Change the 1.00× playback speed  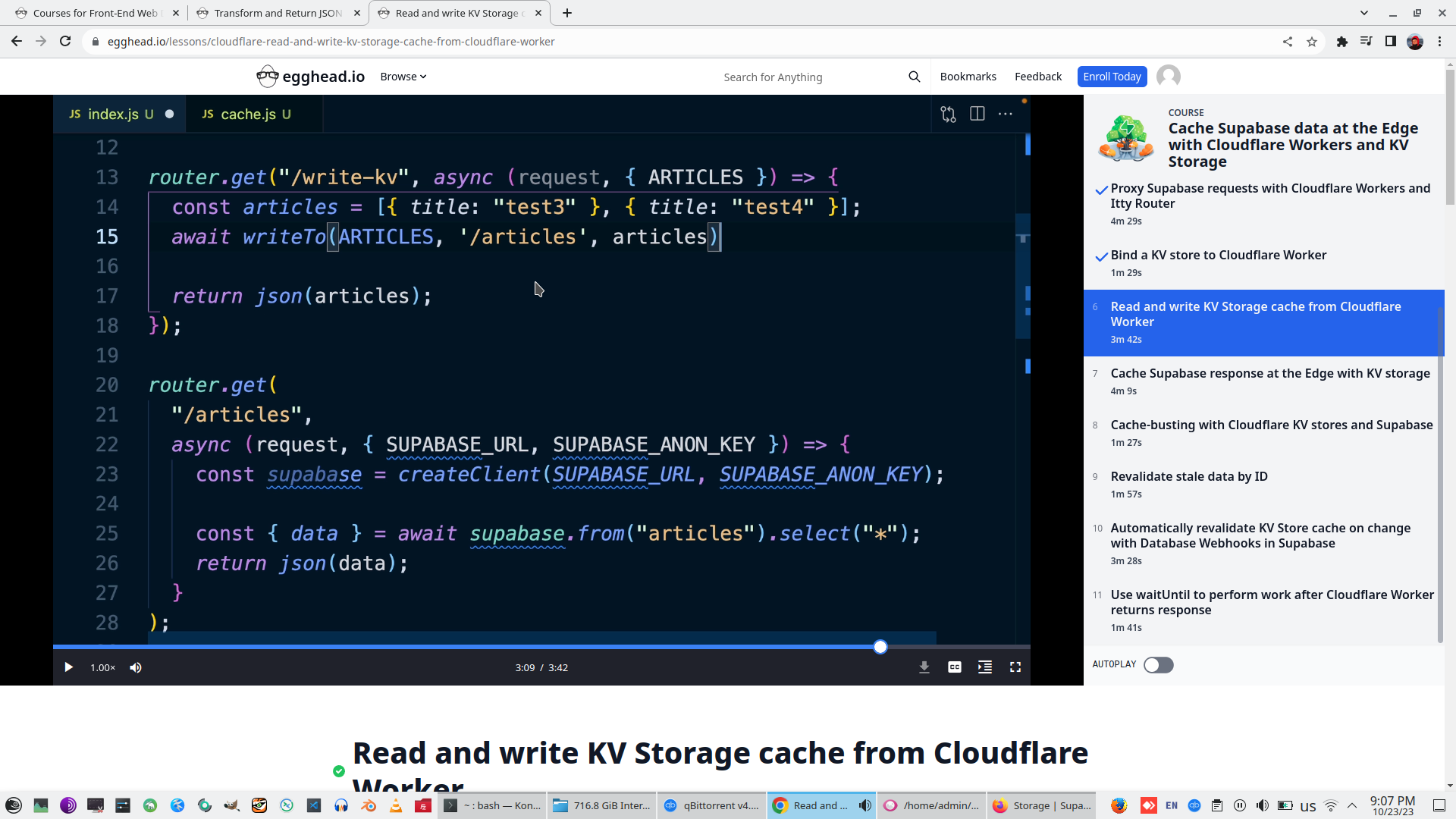102,667
